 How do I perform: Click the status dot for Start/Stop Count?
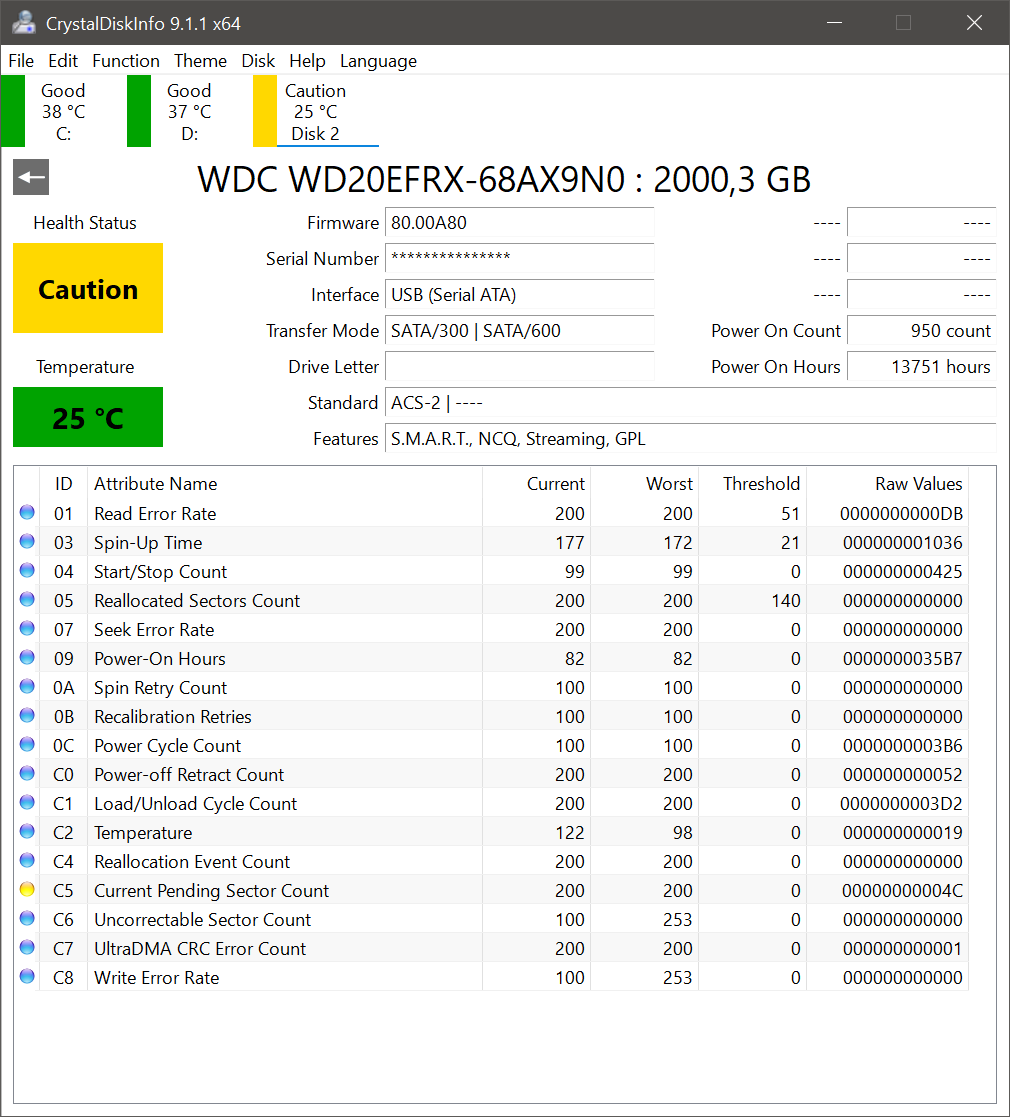click(x=27, y=571)
